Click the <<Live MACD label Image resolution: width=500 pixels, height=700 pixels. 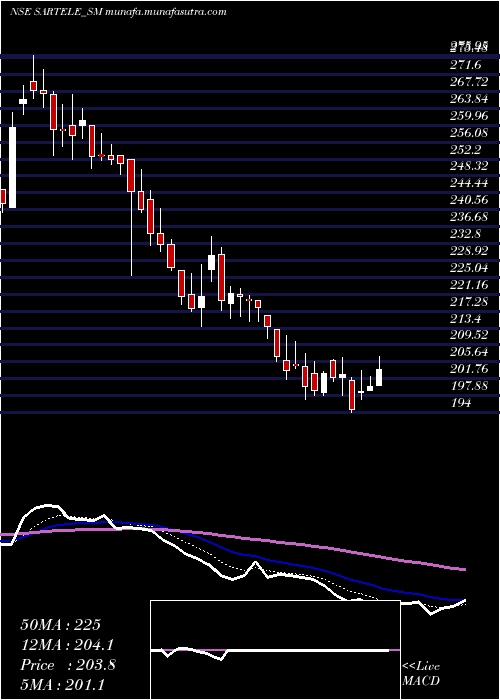(421, 674)
